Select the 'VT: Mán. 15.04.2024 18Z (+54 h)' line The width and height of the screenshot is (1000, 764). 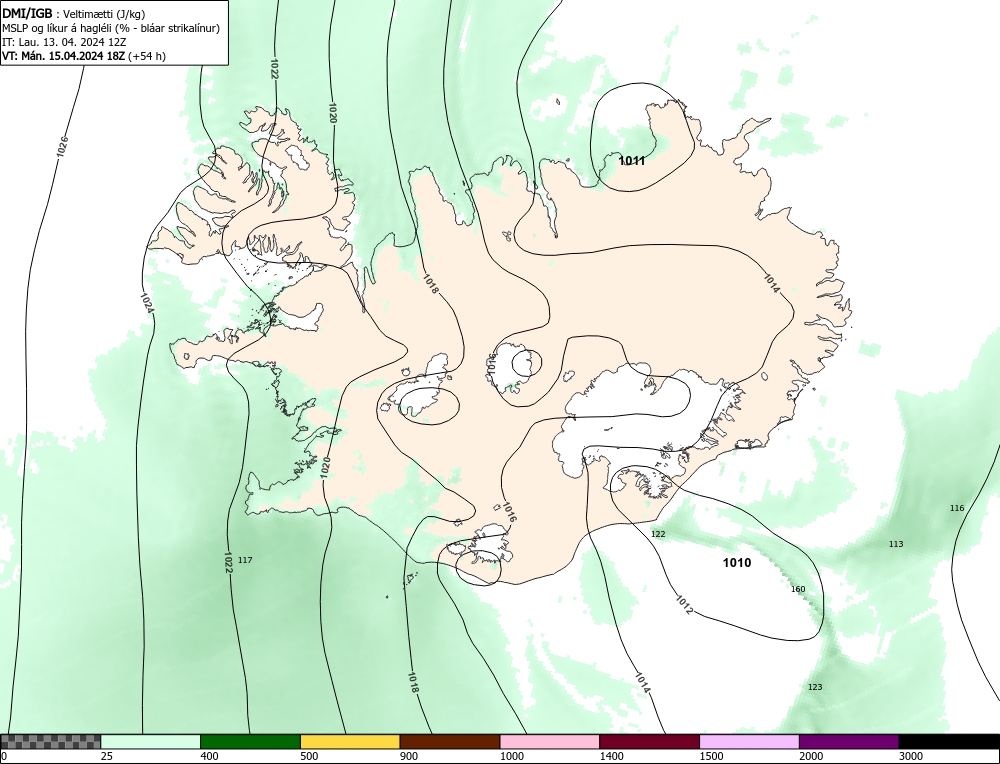84,56
